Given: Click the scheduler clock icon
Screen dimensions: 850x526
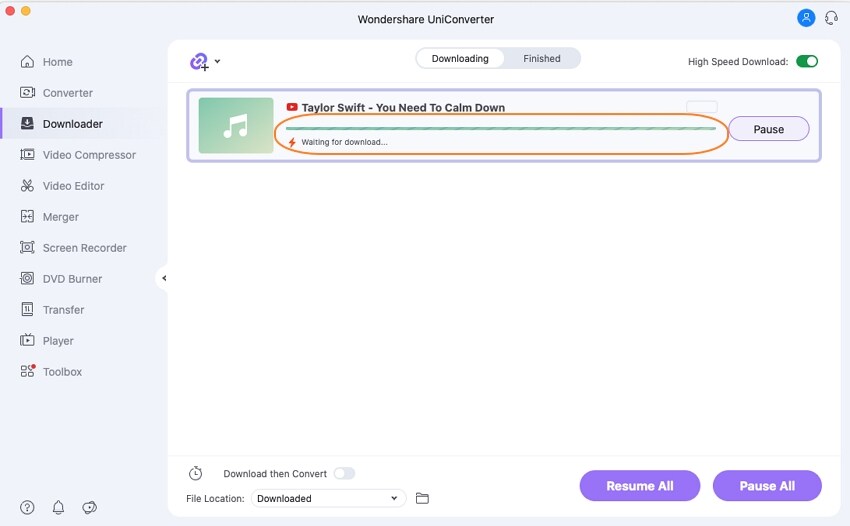Looking at the screenshot, I should point(195,473).
